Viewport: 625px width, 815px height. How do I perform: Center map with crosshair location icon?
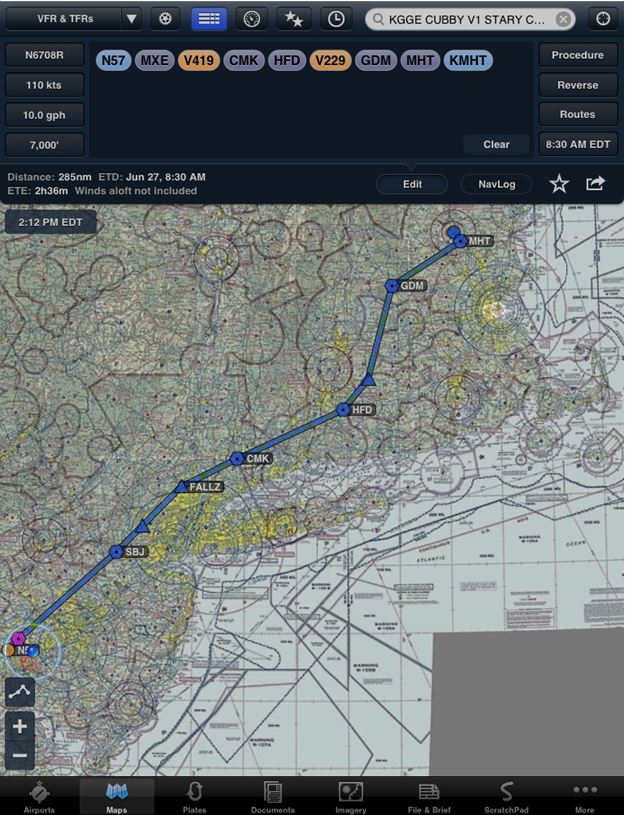(603, 19)
